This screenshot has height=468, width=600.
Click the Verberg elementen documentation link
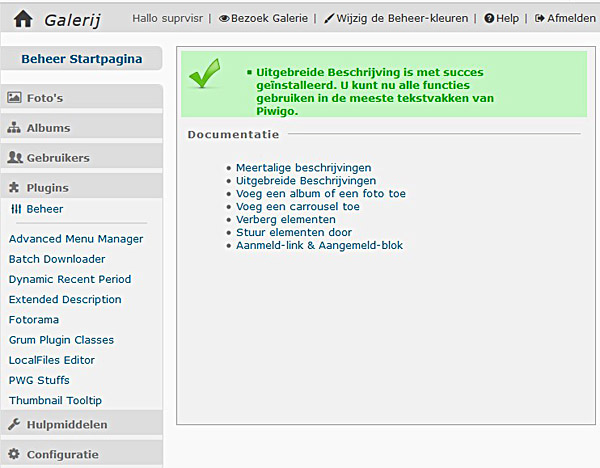pyautogui.click(x=286, y=220)
